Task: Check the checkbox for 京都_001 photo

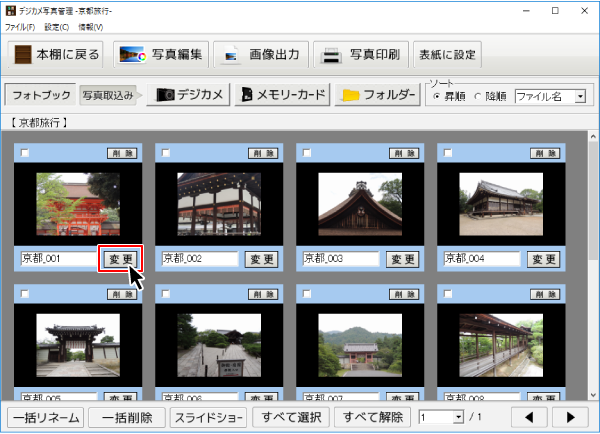Action: click(x=25, y=153)
